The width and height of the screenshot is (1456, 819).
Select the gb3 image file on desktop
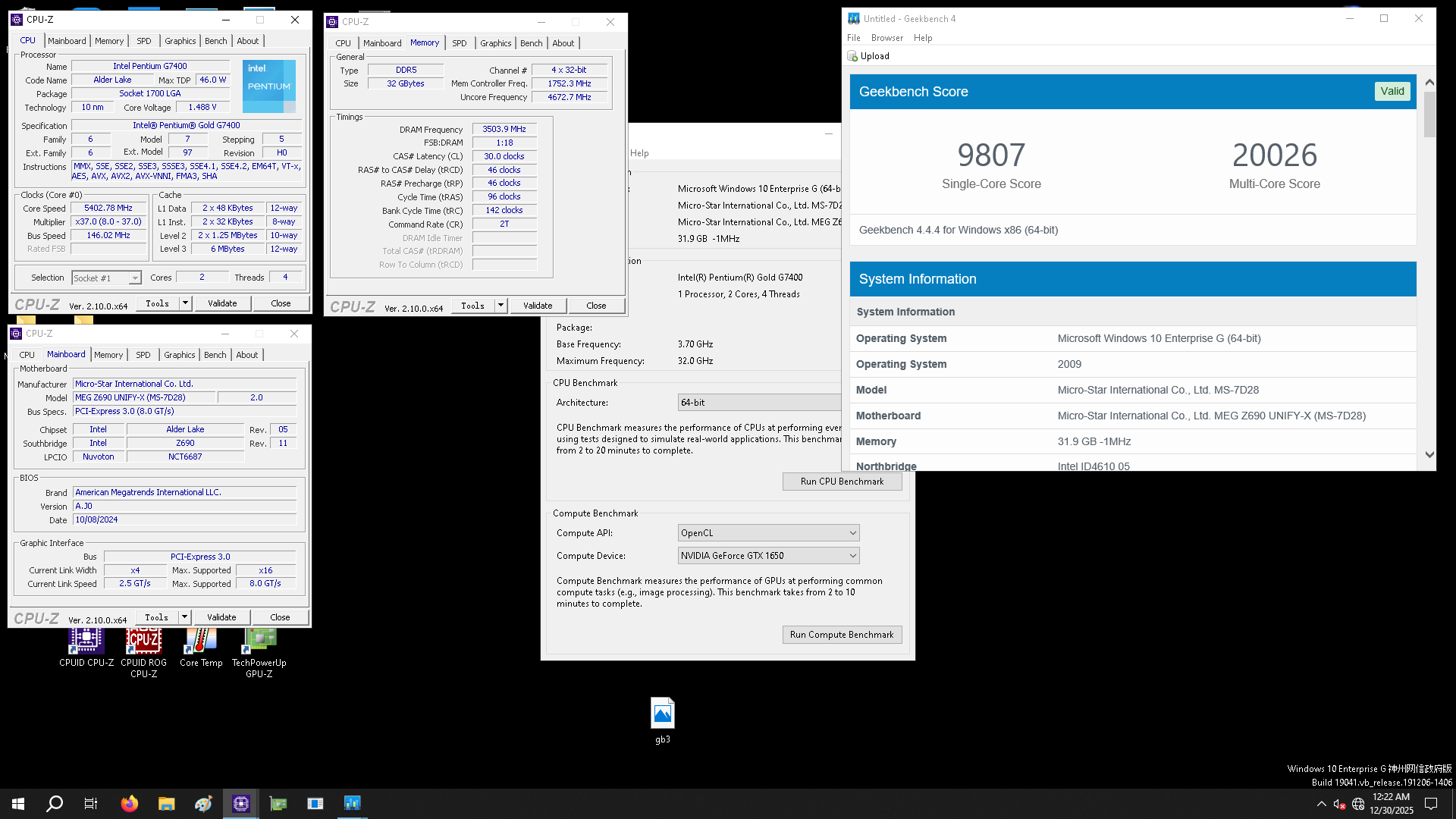(x=663, y=720)
